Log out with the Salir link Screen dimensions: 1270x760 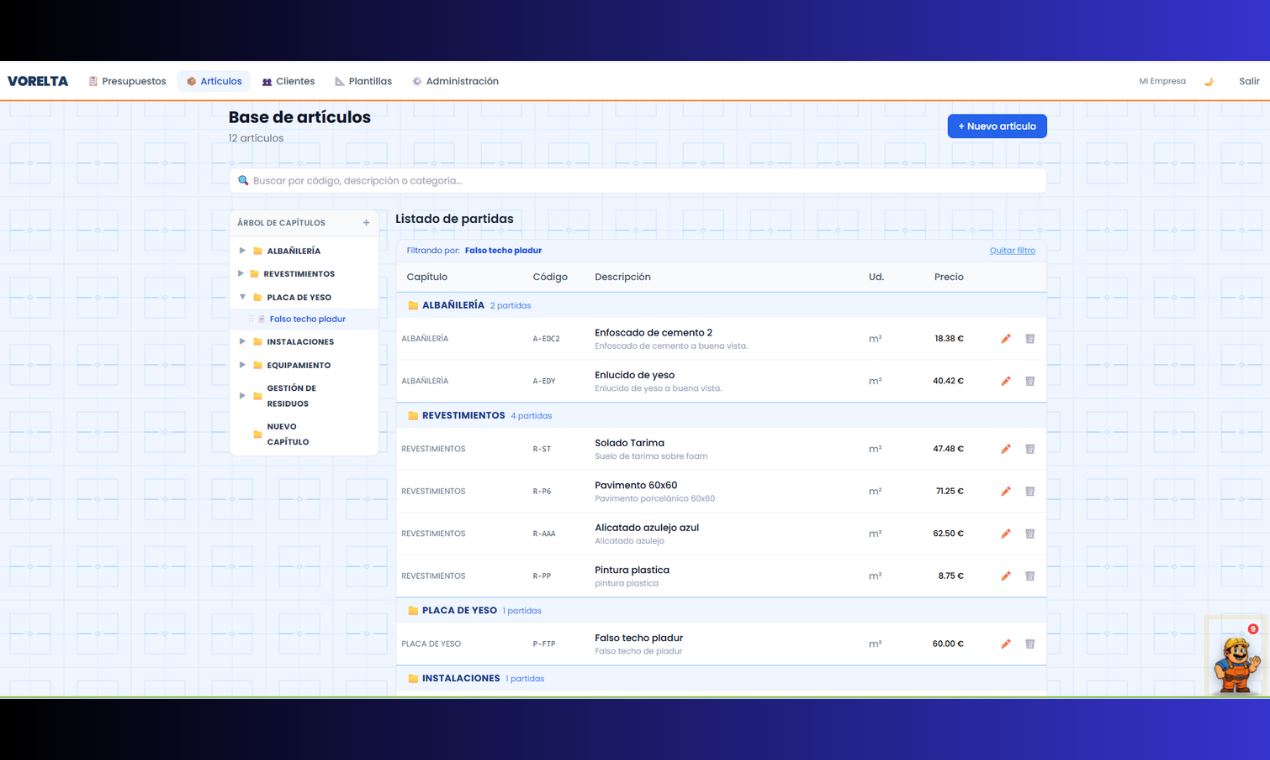point(1249,81)
